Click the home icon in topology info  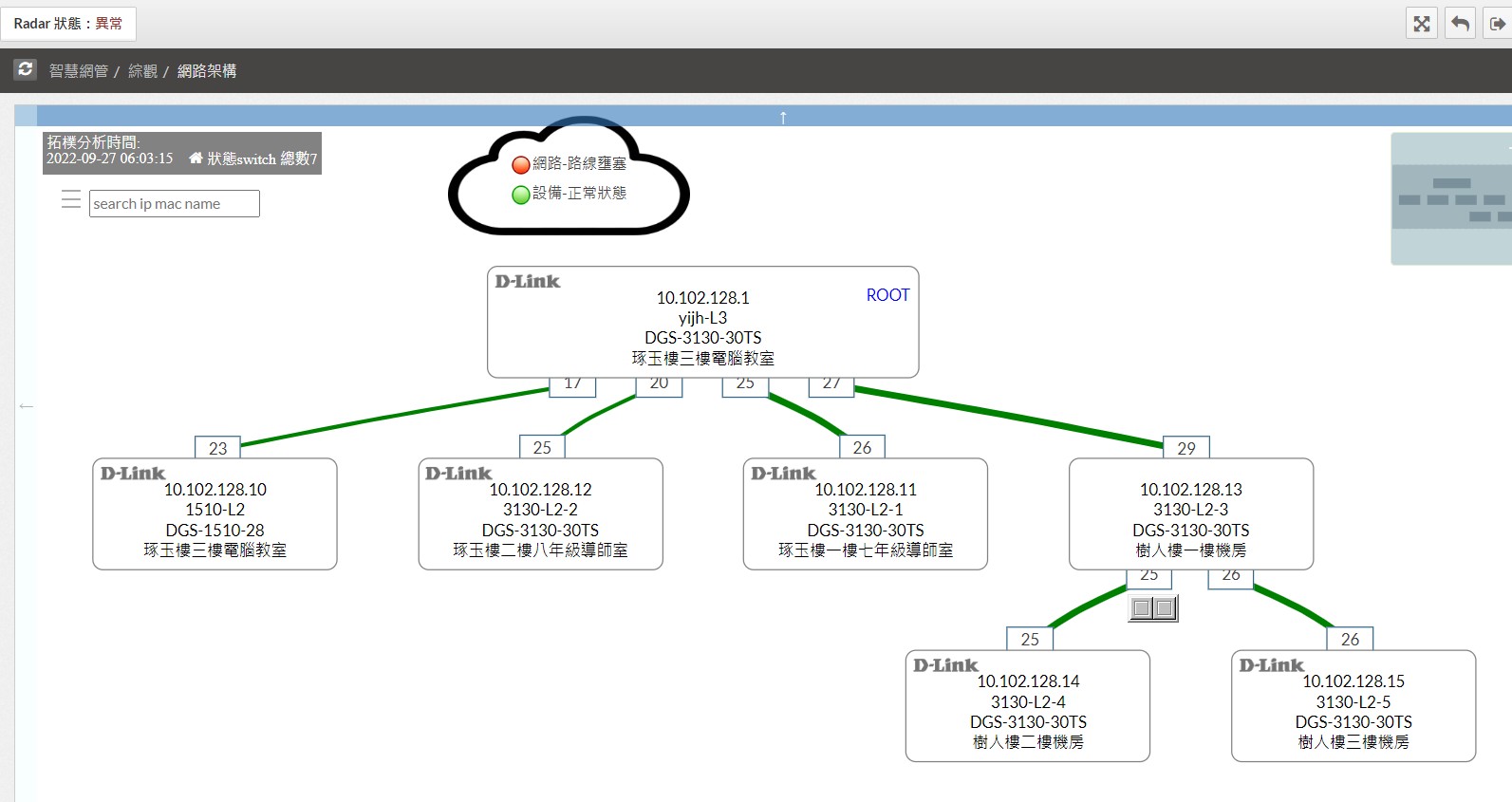tap(196, 159)
